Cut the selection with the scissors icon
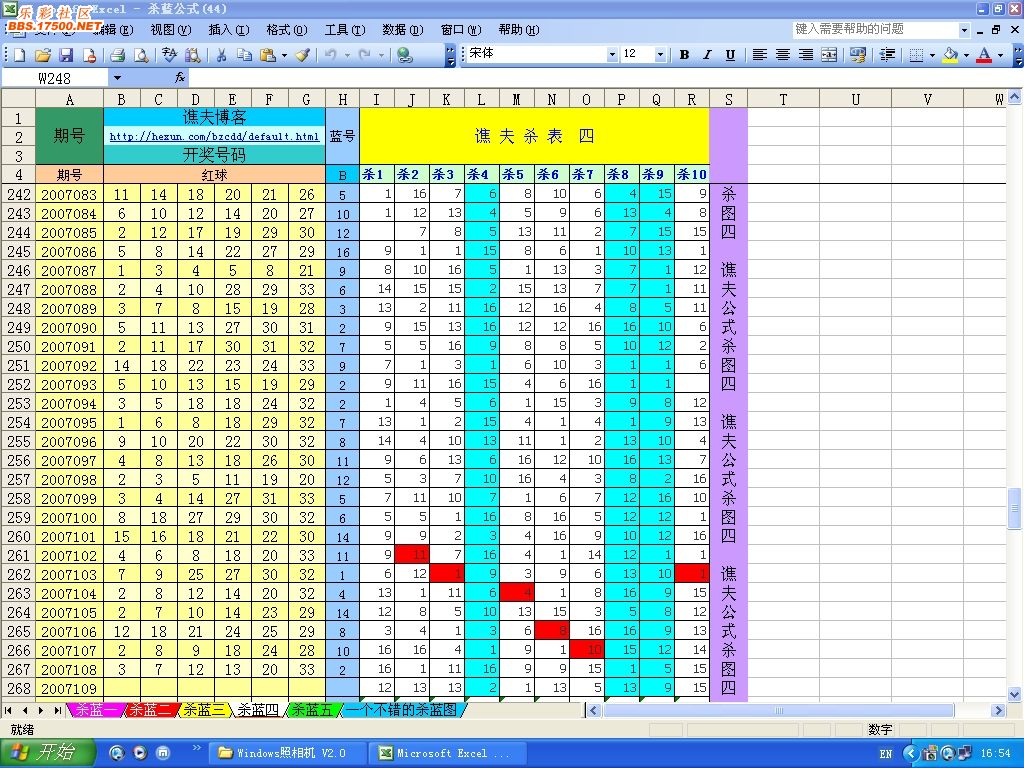The image size is (1024, 768). tap(221, 56)
